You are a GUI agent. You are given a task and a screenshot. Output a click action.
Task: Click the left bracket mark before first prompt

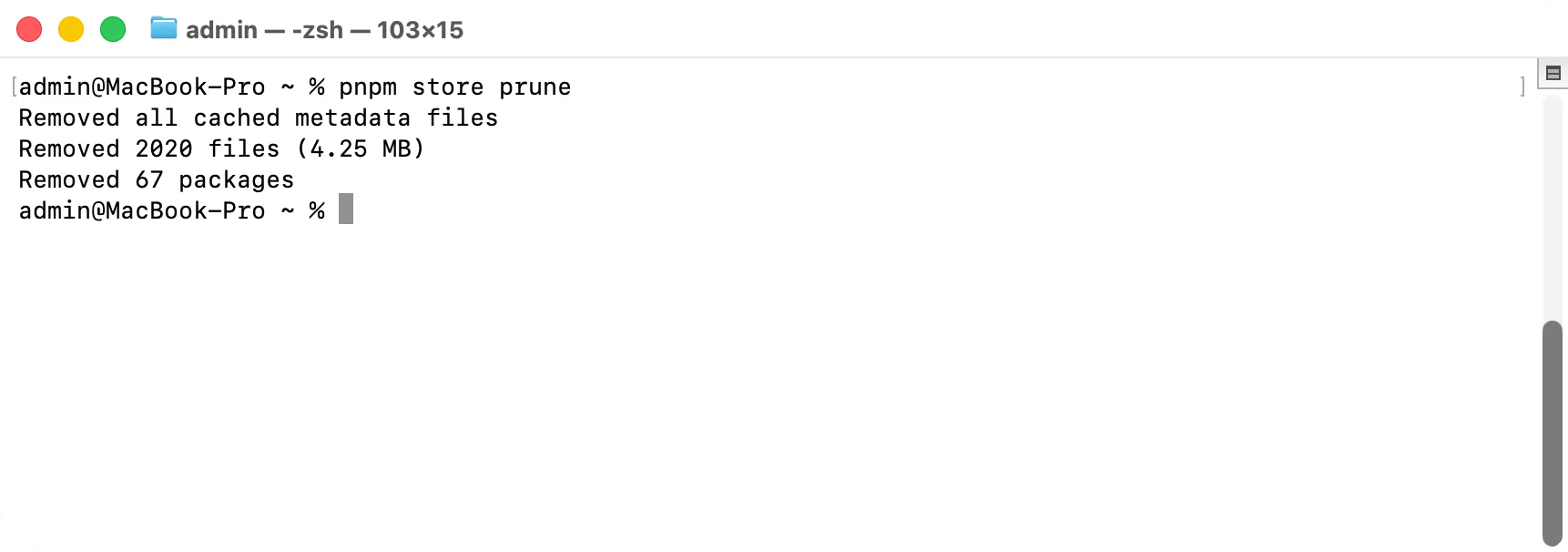tap(15, 87)
